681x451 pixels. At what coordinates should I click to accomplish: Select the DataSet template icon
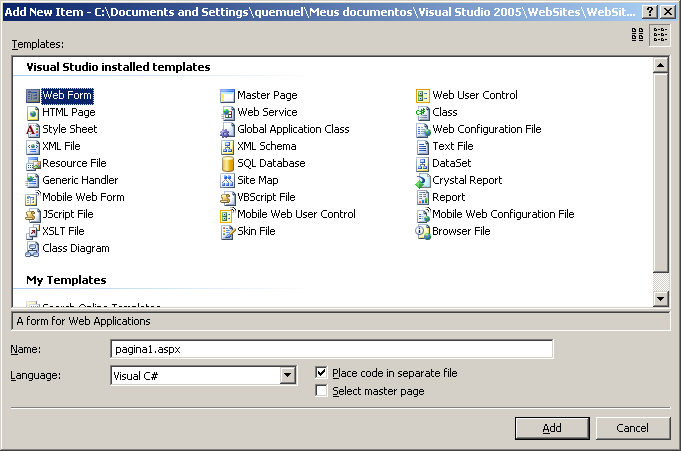(422, 163)
